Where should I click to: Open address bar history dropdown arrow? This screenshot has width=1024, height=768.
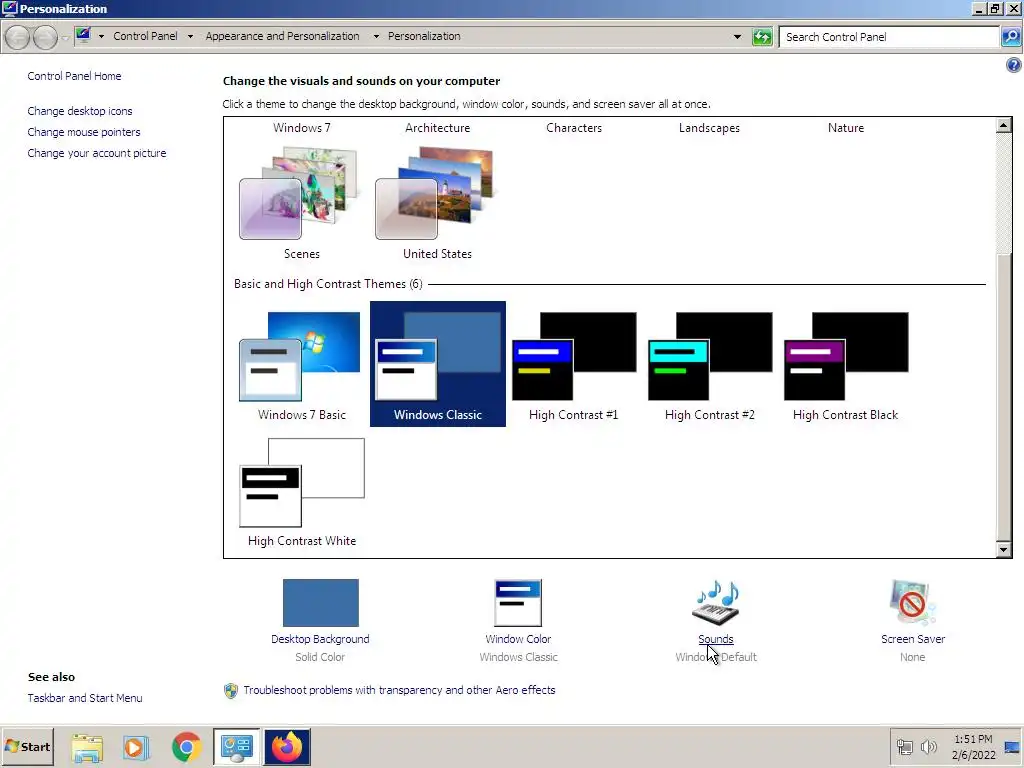click(737, 37)
